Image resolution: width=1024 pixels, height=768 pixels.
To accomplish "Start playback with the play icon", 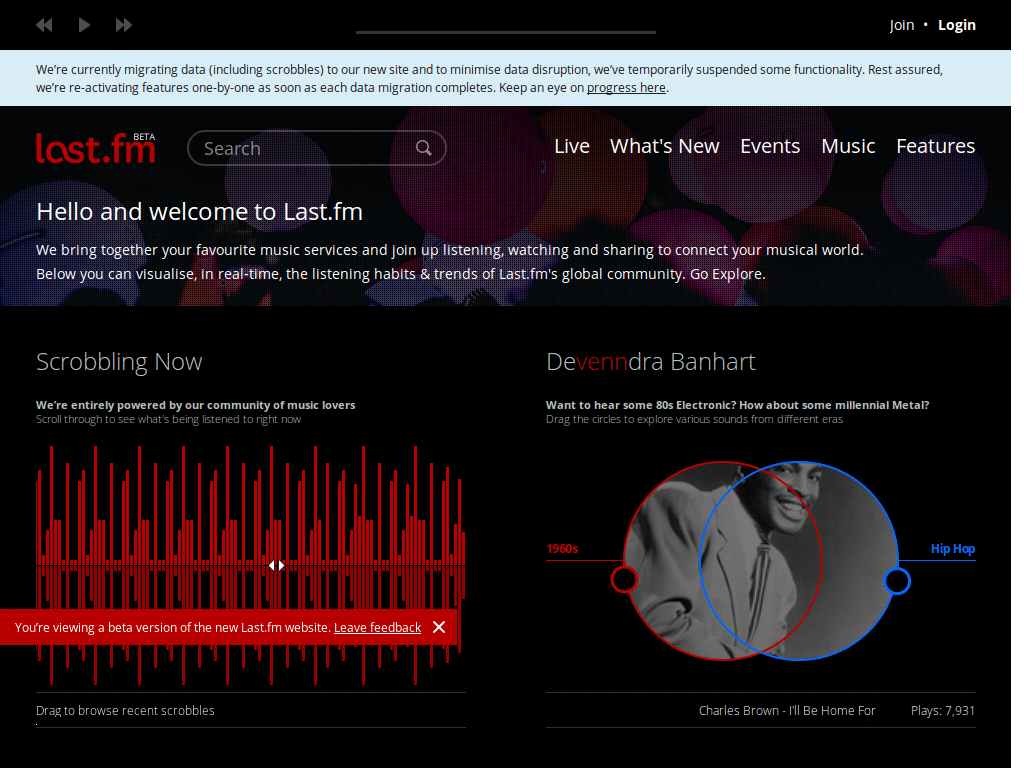I will tap(84, 25).
